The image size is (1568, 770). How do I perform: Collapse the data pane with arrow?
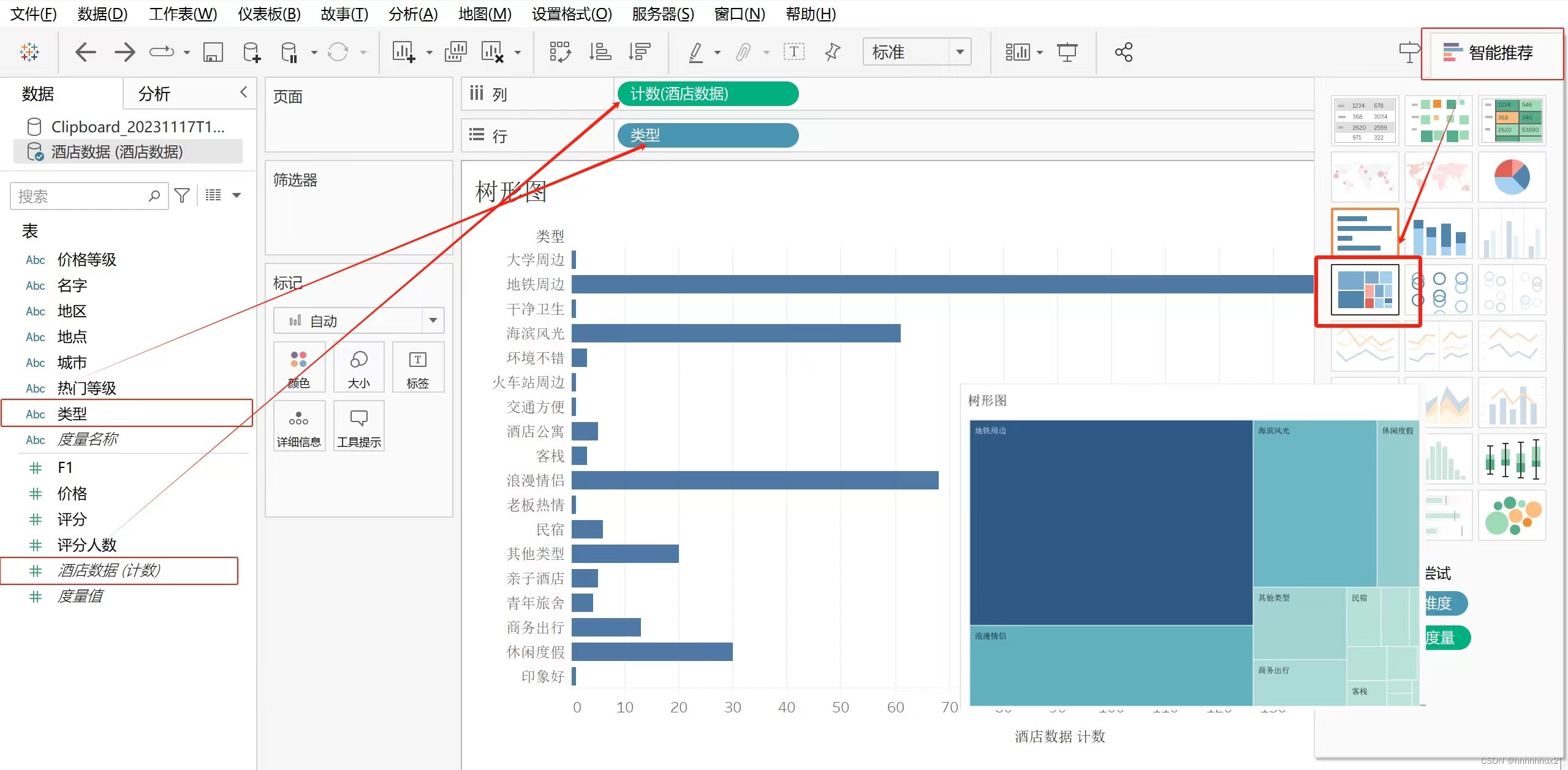click(x=243, y=92)
